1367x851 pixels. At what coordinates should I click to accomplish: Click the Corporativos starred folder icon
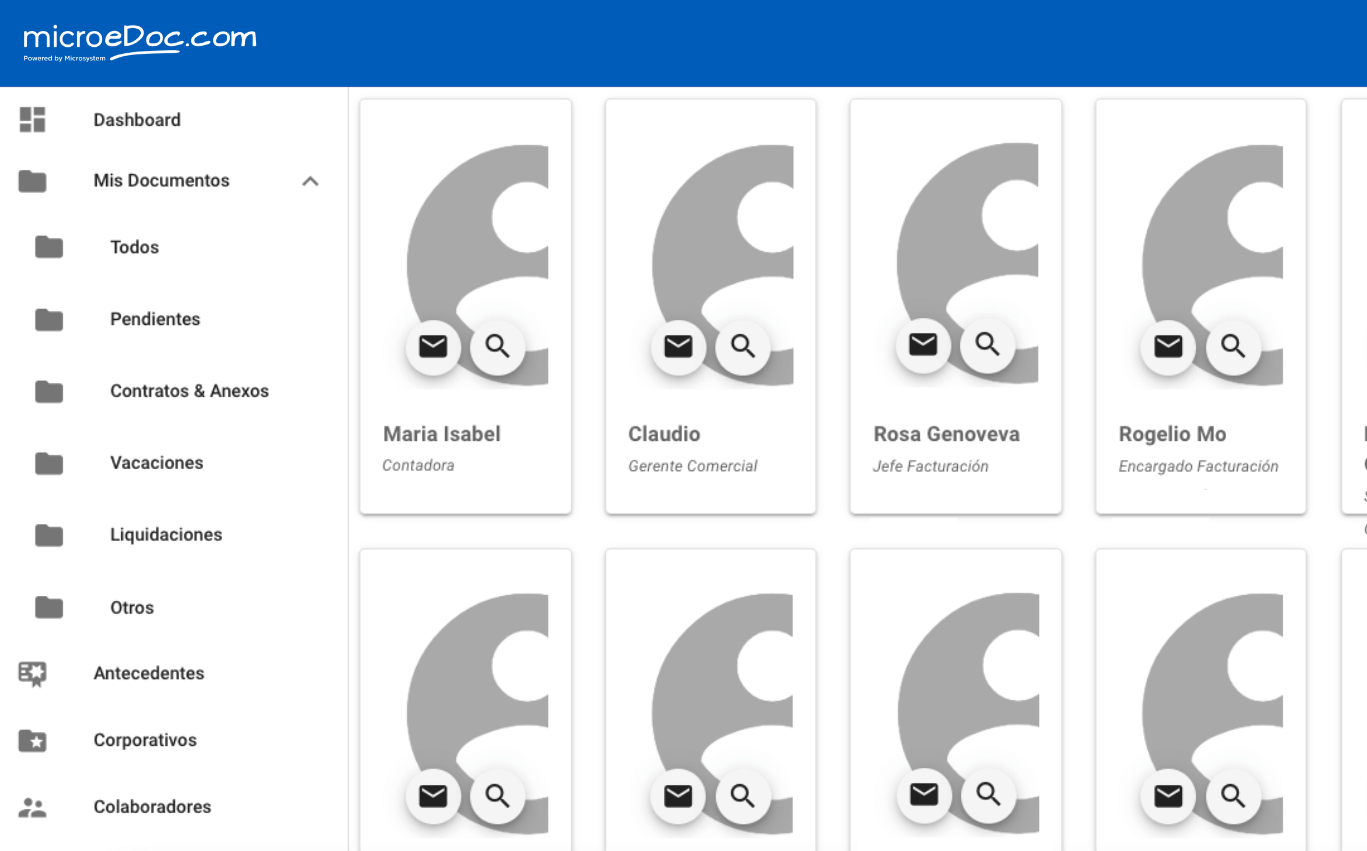pyautogui.click(x=33, y=740)
